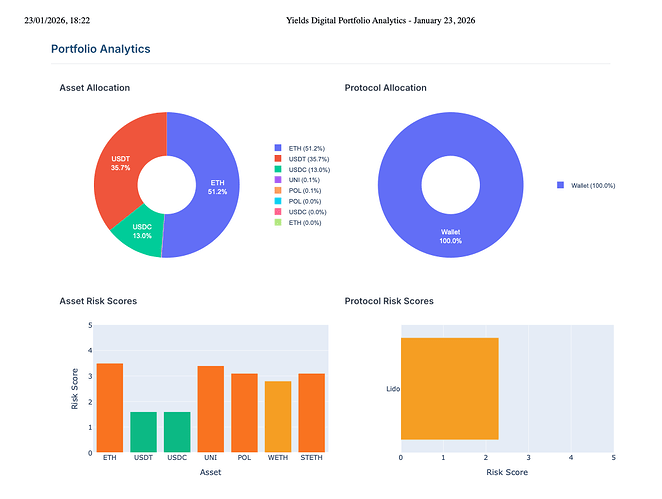This screenshot has width=662, height=499.
Task: Select the UNI risk score bar
Action: (211, 409)
